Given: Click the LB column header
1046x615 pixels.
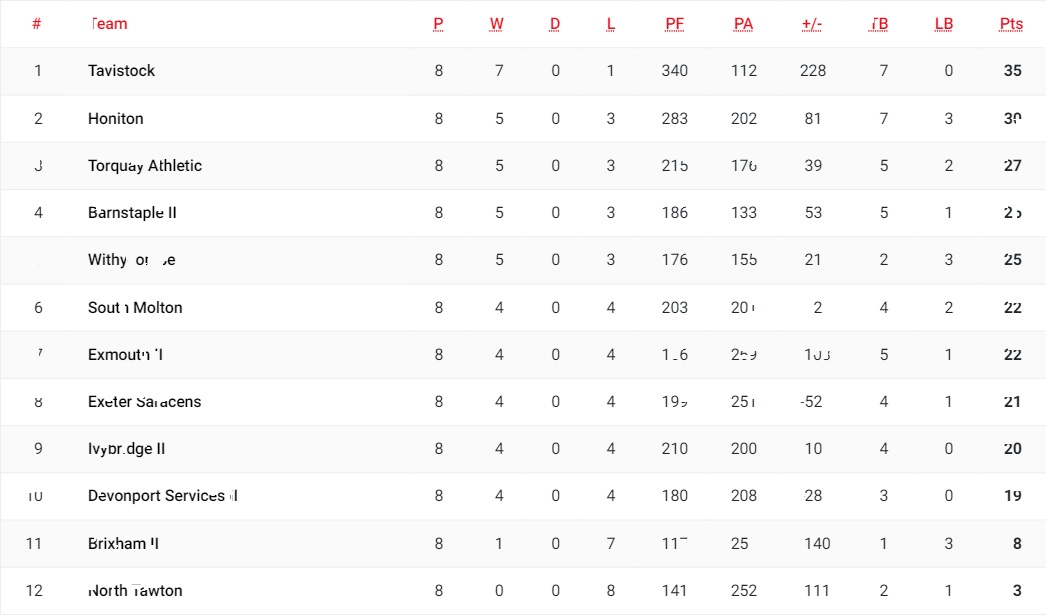Looking at the screenshot, I should (x=943, y=24).
